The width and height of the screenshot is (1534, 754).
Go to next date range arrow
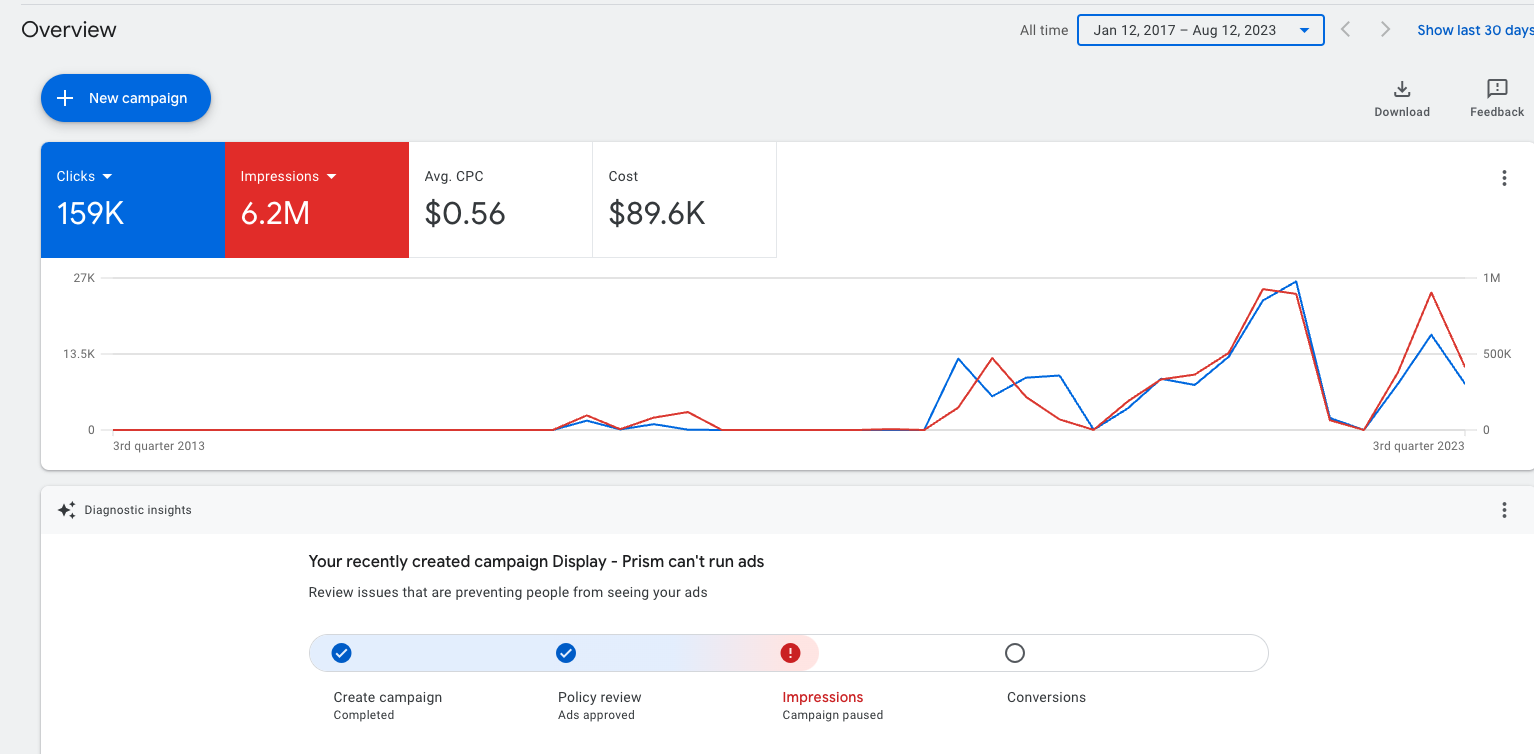point(1385,30)
